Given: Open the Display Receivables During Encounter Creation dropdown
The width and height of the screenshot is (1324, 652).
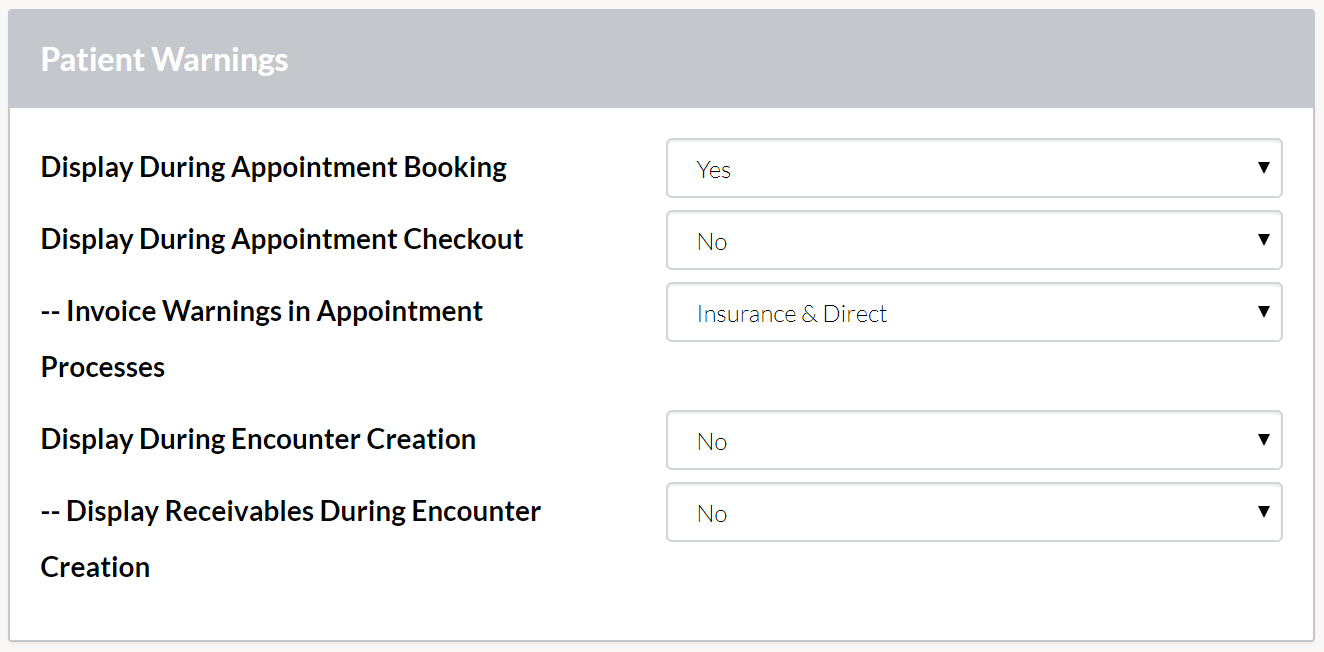Looking at the screenshot, I should click(974, 512).
